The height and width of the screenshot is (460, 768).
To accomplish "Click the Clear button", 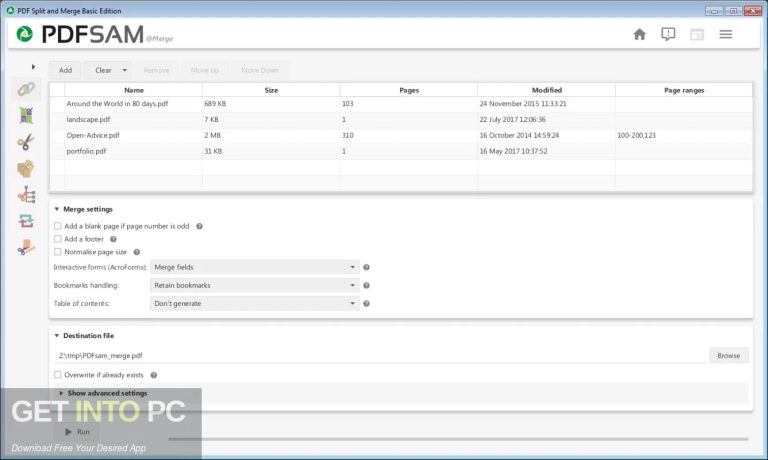I will tap(103, 70).
